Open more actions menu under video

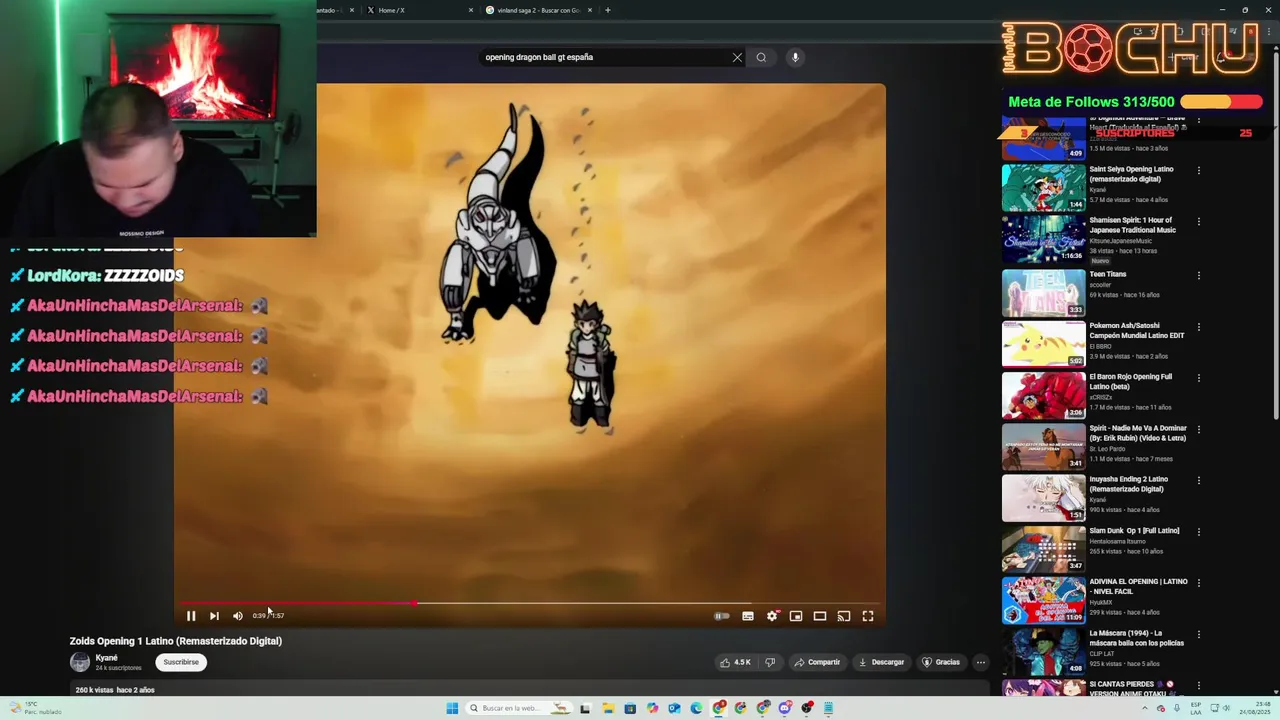981,662
